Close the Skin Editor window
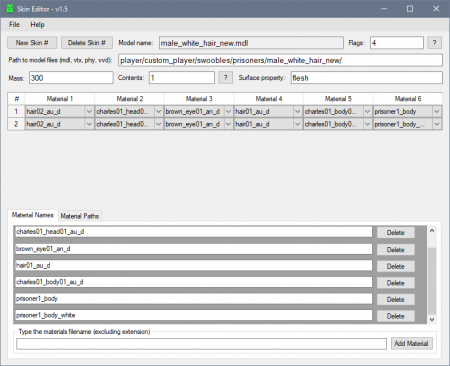This screenshot has width=450, height=366. 436,9
